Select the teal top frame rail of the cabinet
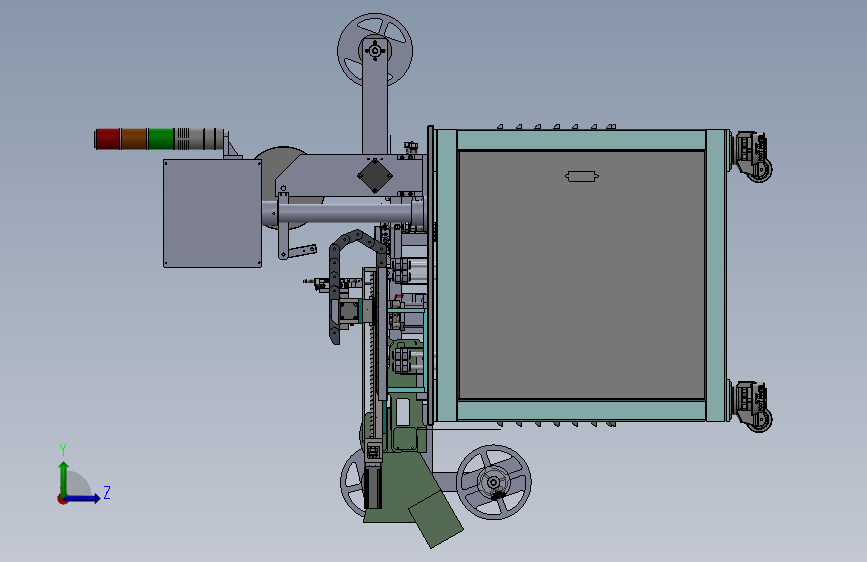 click(x=582, y=140)
